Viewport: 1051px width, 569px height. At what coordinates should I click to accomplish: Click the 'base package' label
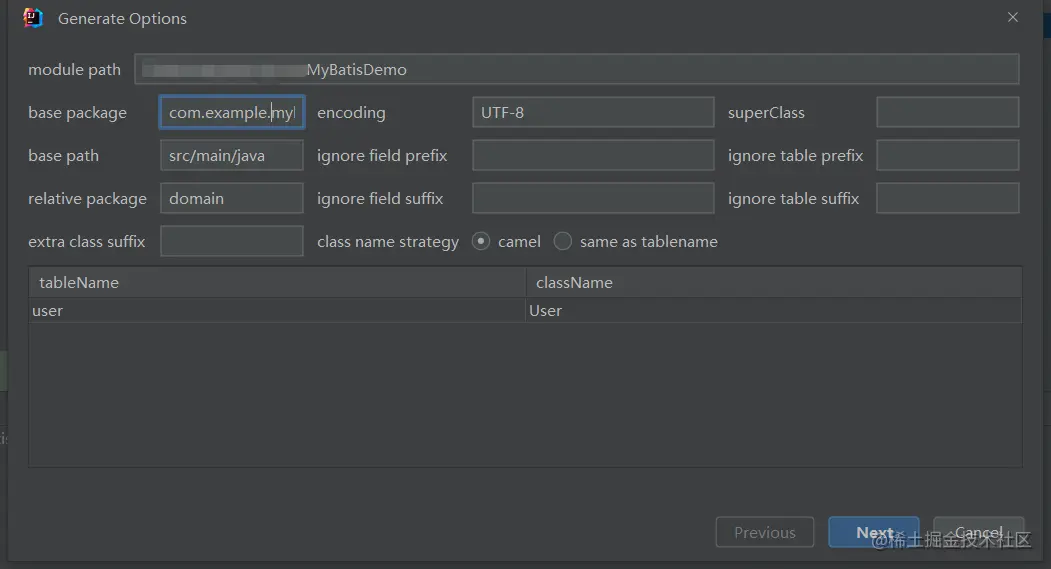pos(77,113)
